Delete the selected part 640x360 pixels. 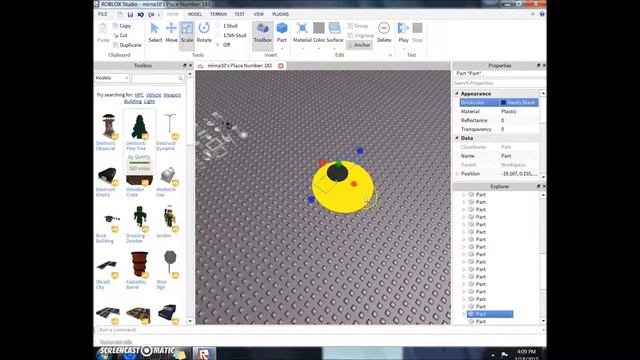click(x=384, y=32)
